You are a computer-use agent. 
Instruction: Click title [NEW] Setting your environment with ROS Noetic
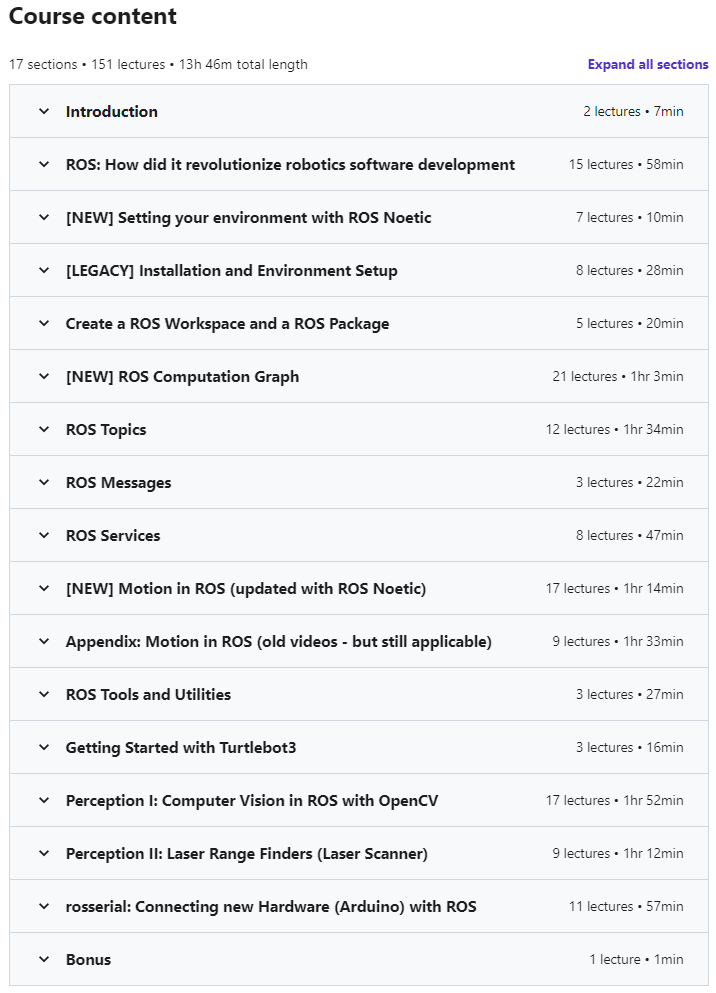[x=248, y=217]
